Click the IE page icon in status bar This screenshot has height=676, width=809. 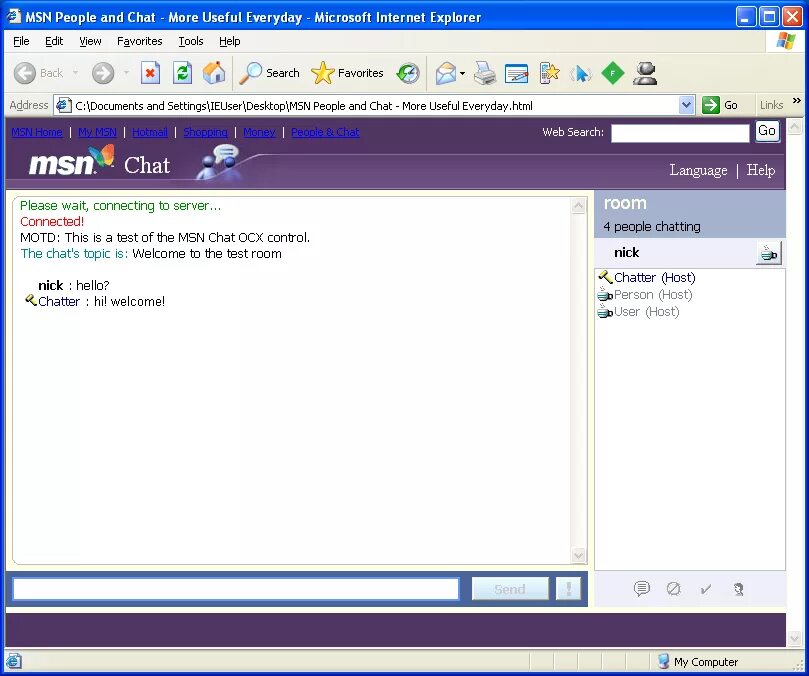click(13, 661)
